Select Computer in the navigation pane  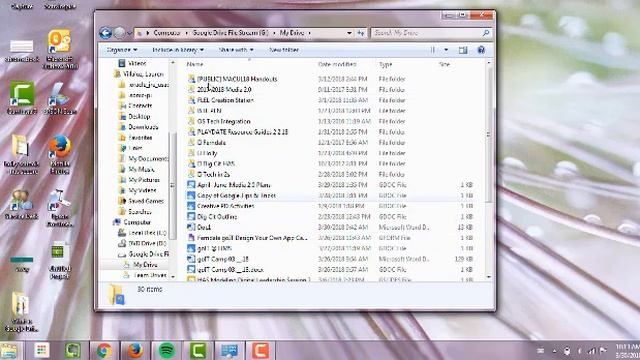coord(137,222)
